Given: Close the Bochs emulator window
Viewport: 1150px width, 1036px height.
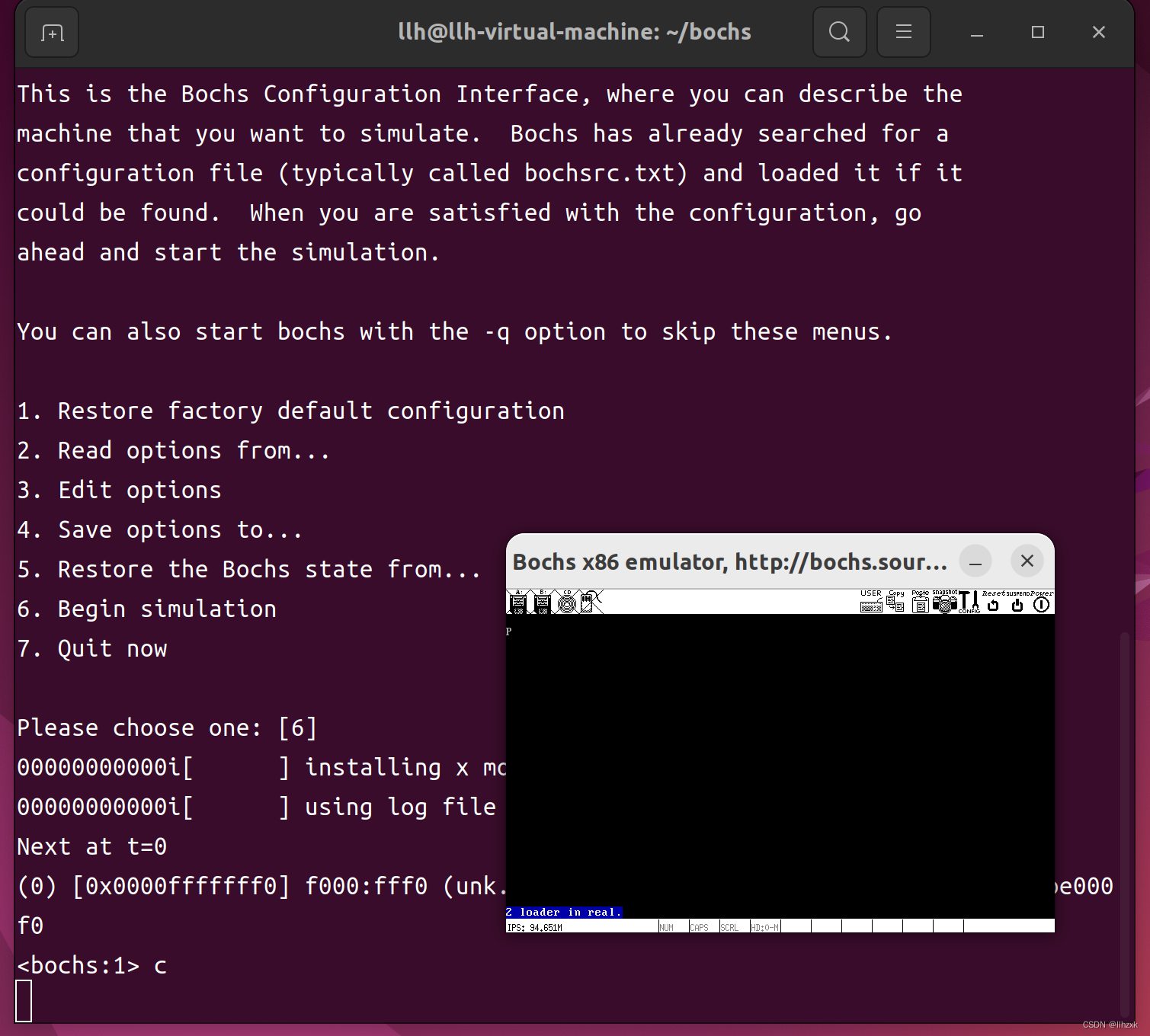Looking at the screenshot, I should click(1027, 561).
